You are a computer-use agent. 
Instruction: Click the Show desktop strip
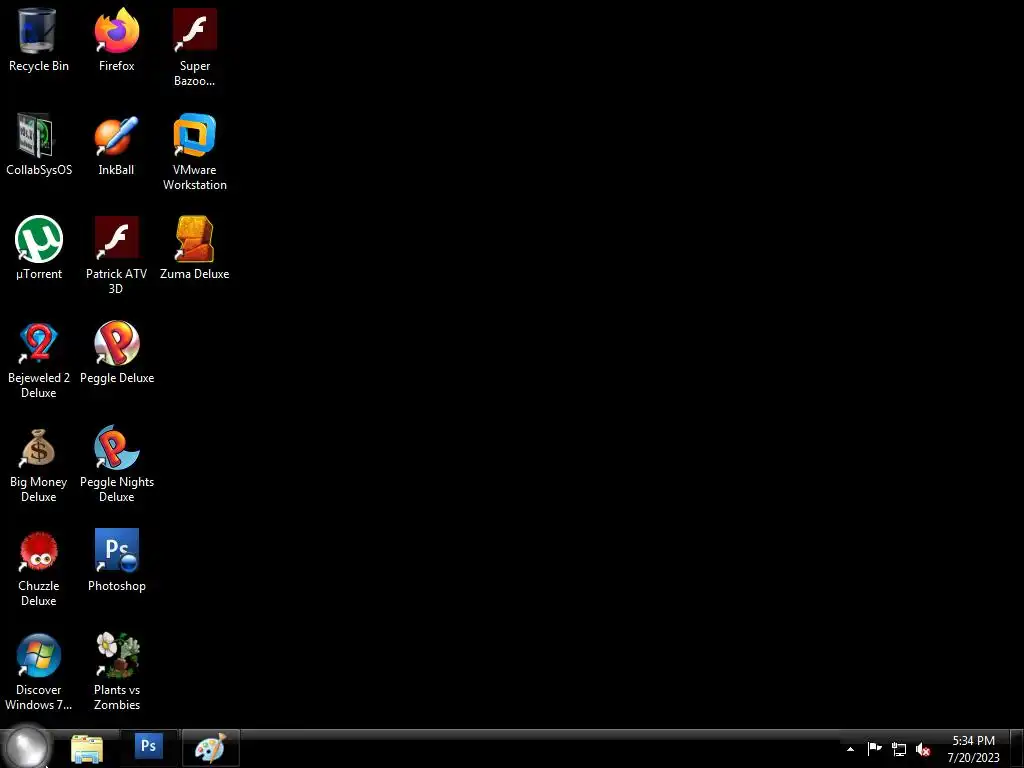tap(1017, 749)
